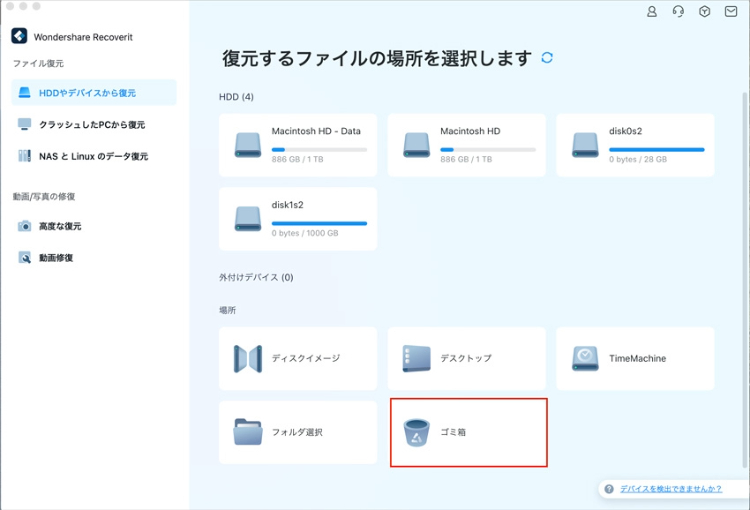This screenshot has height=510, width=750.
Task: Open the headset support icon
Action: (678, 11)
